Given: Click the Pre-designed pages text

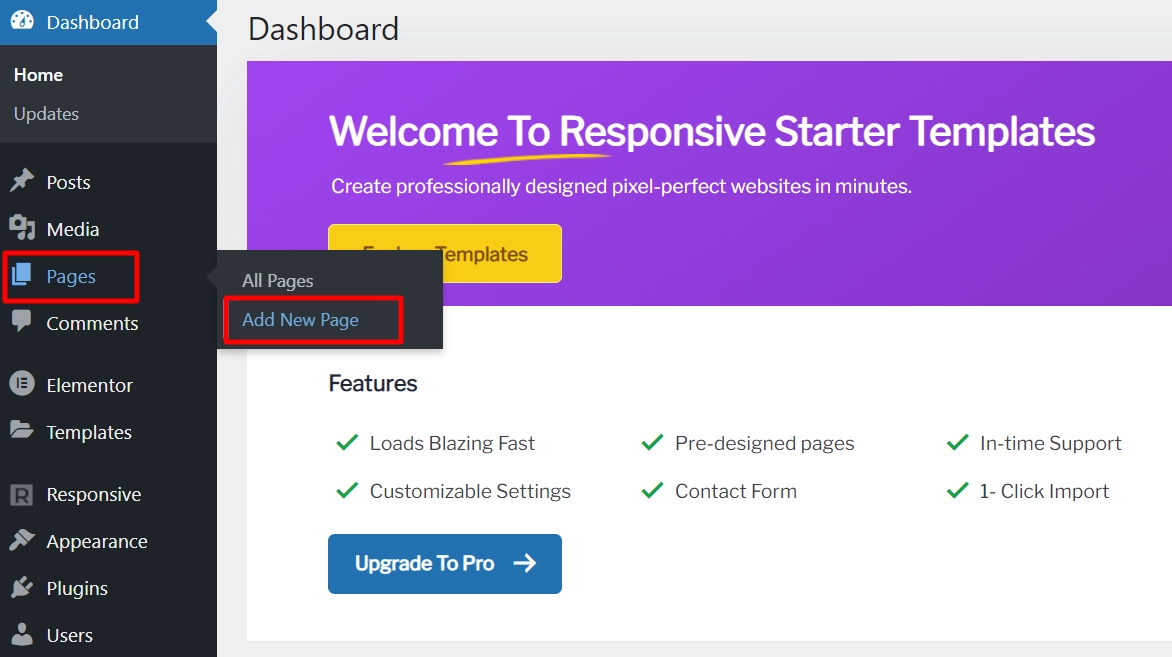Looking at the screenshot, I should (765, 443).
